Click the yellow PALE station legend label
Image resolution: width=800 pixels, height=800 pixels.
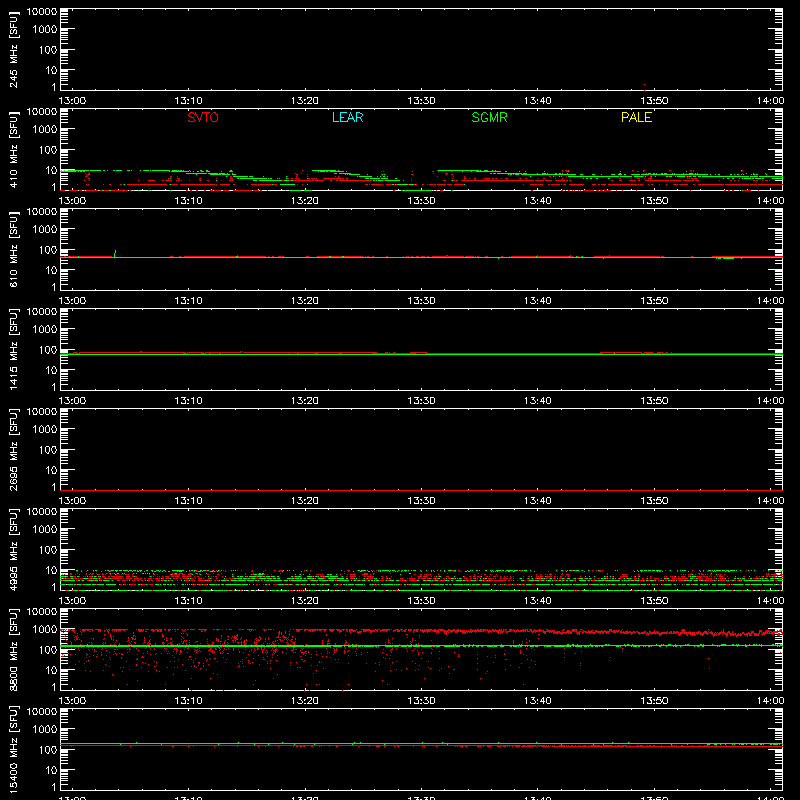tap(636, 117)
